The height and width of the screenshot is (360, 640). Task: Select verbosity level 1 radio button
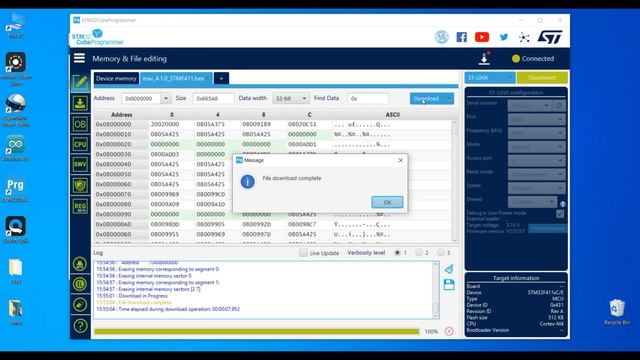click(x=397, y=253)
